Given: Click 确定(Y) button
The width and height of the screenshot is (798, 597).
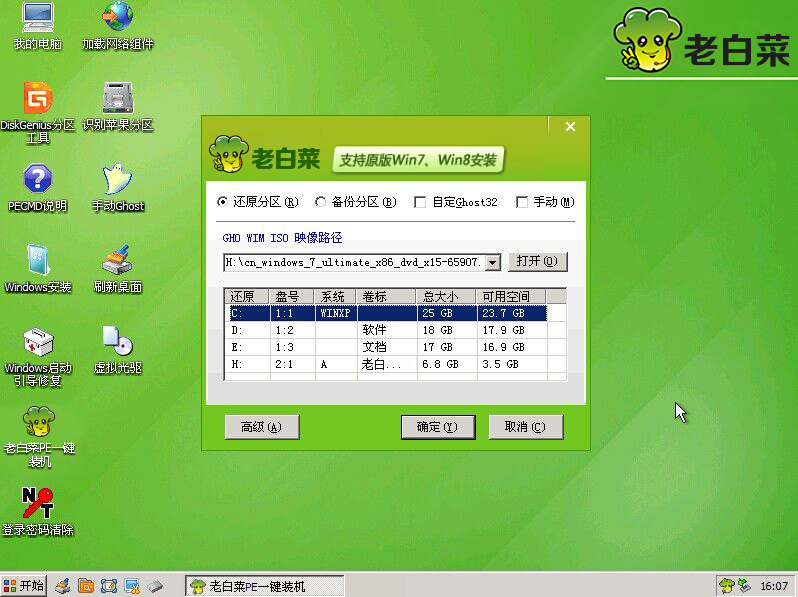Looking at the screenshot, I should pos(438,427).
